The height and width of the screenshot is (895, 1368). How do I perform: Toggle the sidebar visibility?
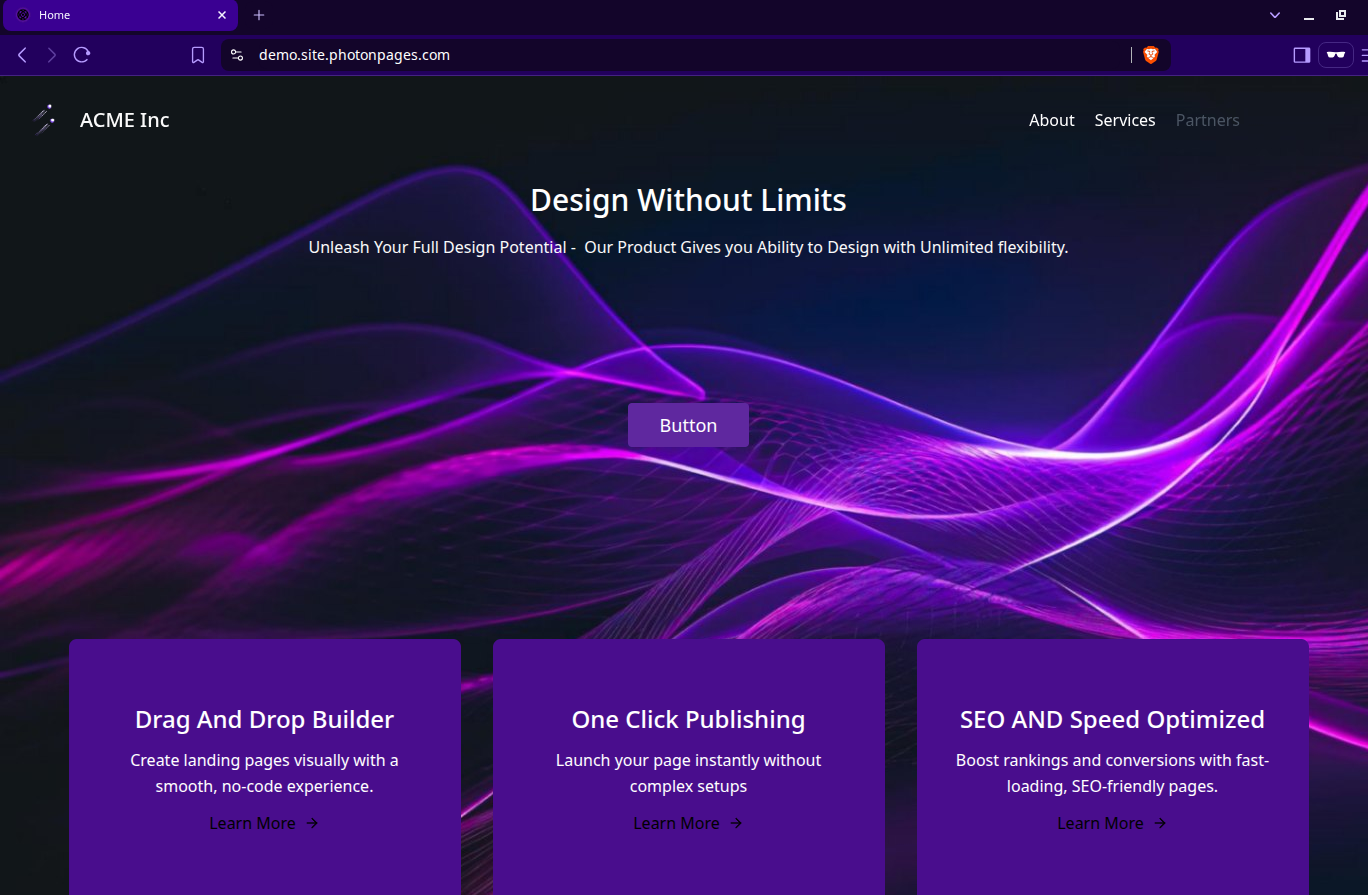[x=1301, y=55]
